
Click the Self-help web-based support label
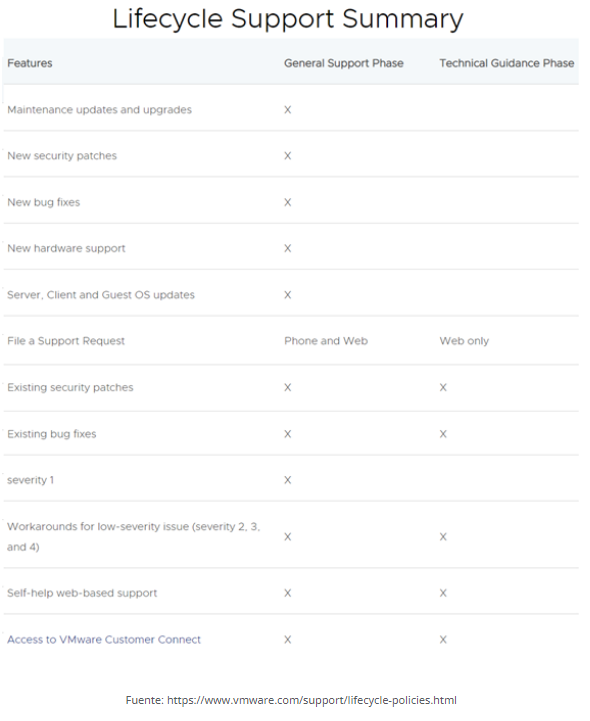82,593
